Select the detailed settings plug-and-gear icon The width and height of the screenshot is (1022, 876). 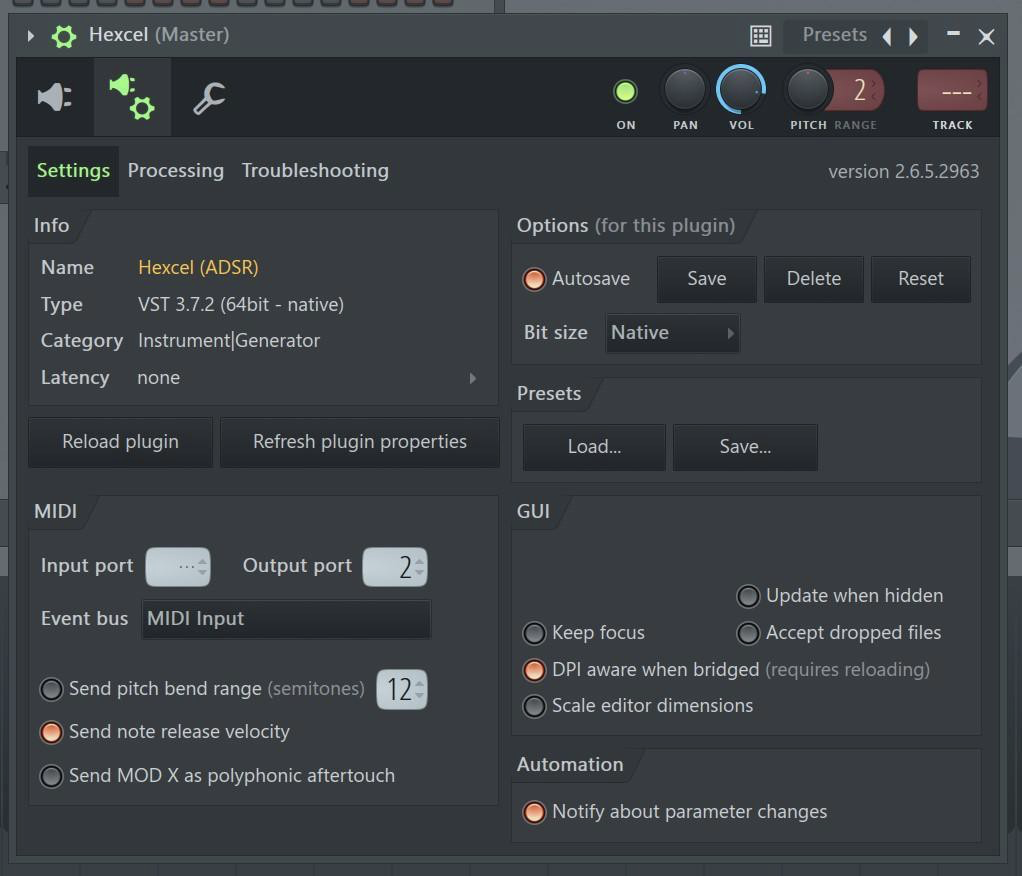(x=132, y=97)
